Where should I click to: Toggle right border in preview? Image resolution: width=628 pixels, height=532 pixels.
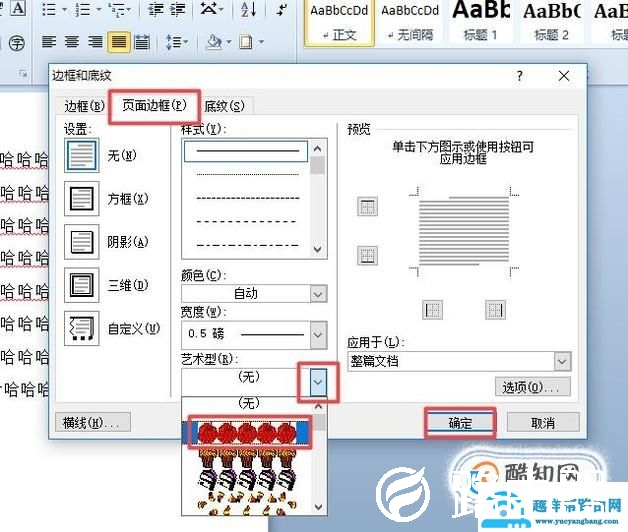[x=495, y=310]
